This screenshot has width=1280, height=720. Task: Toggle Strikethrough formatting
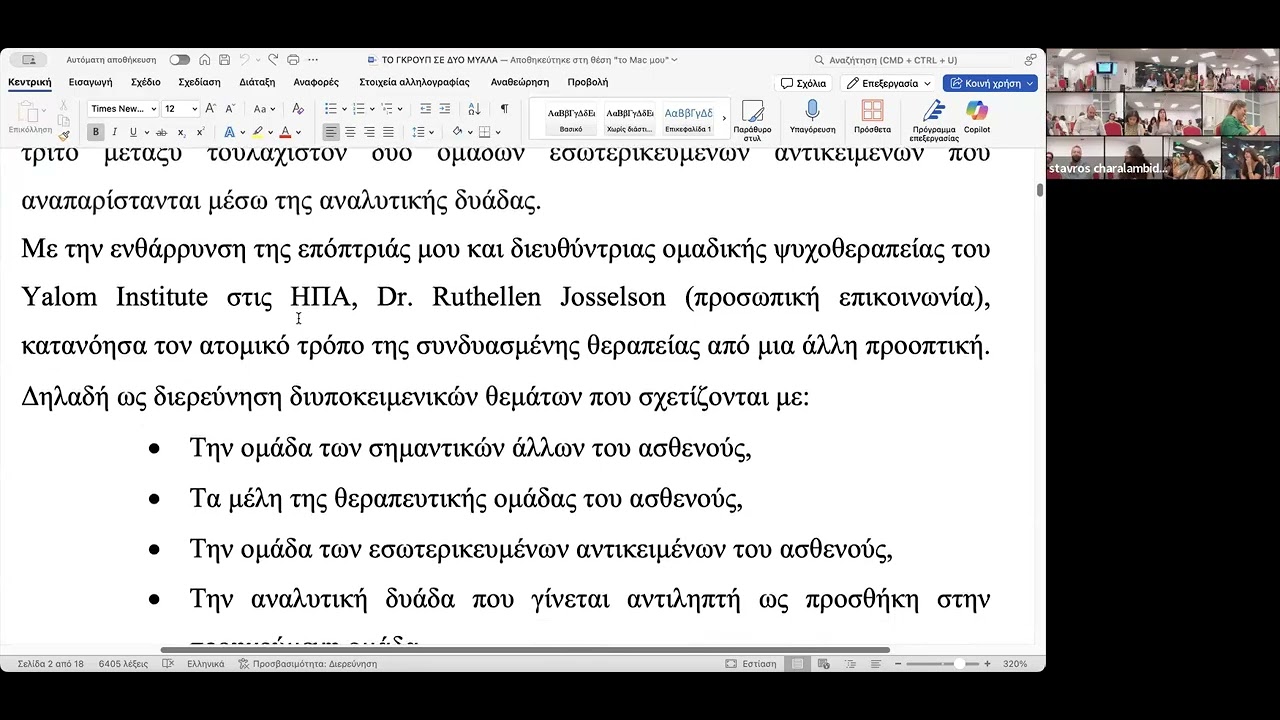(161, 132)
